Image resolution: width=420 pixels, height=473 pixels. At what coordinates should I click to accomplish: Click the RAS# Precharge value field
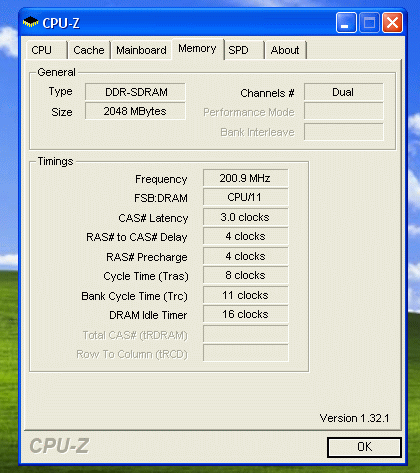246,256
